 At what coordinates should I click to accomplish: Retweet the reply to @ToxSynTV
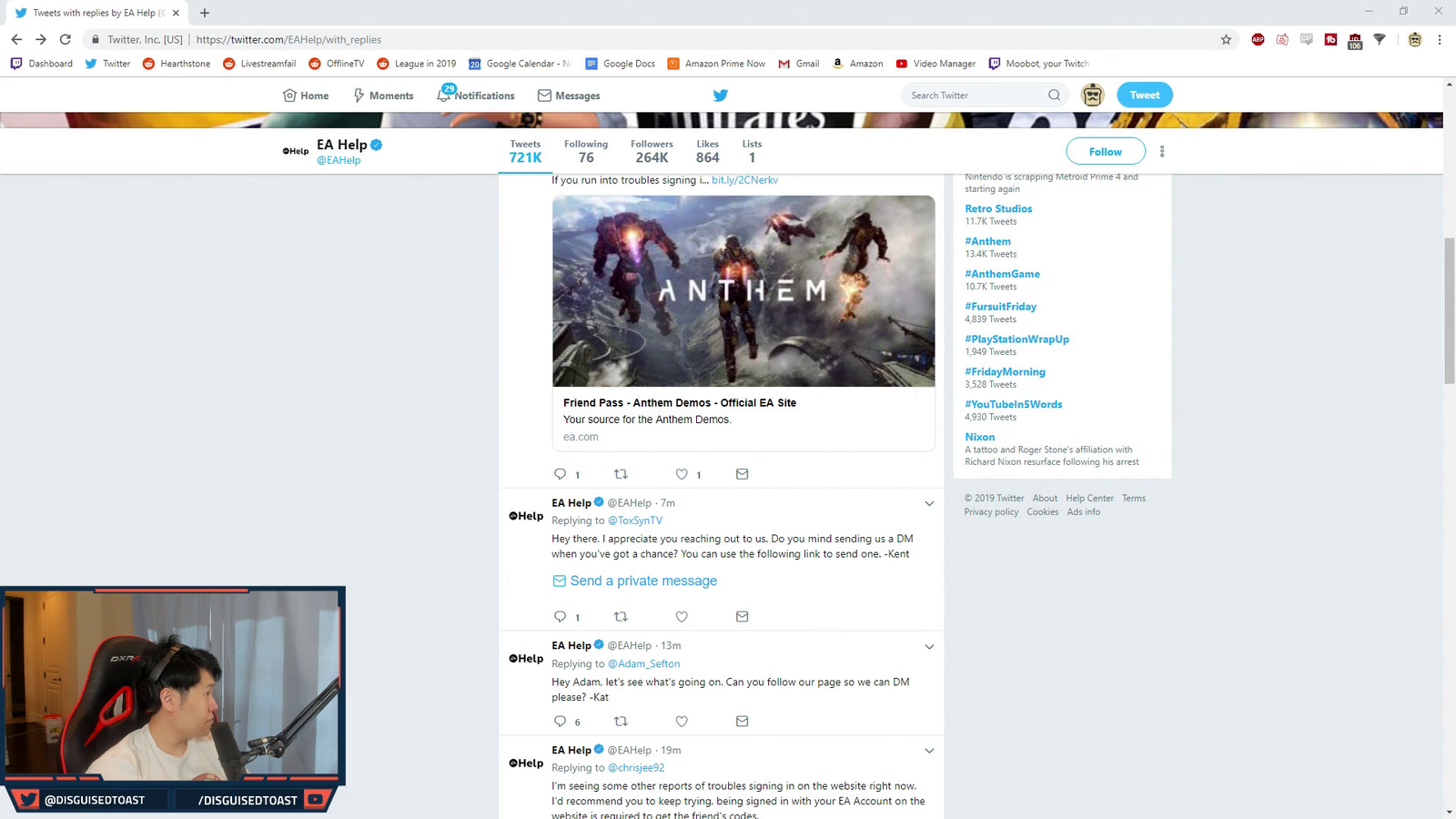621,616
